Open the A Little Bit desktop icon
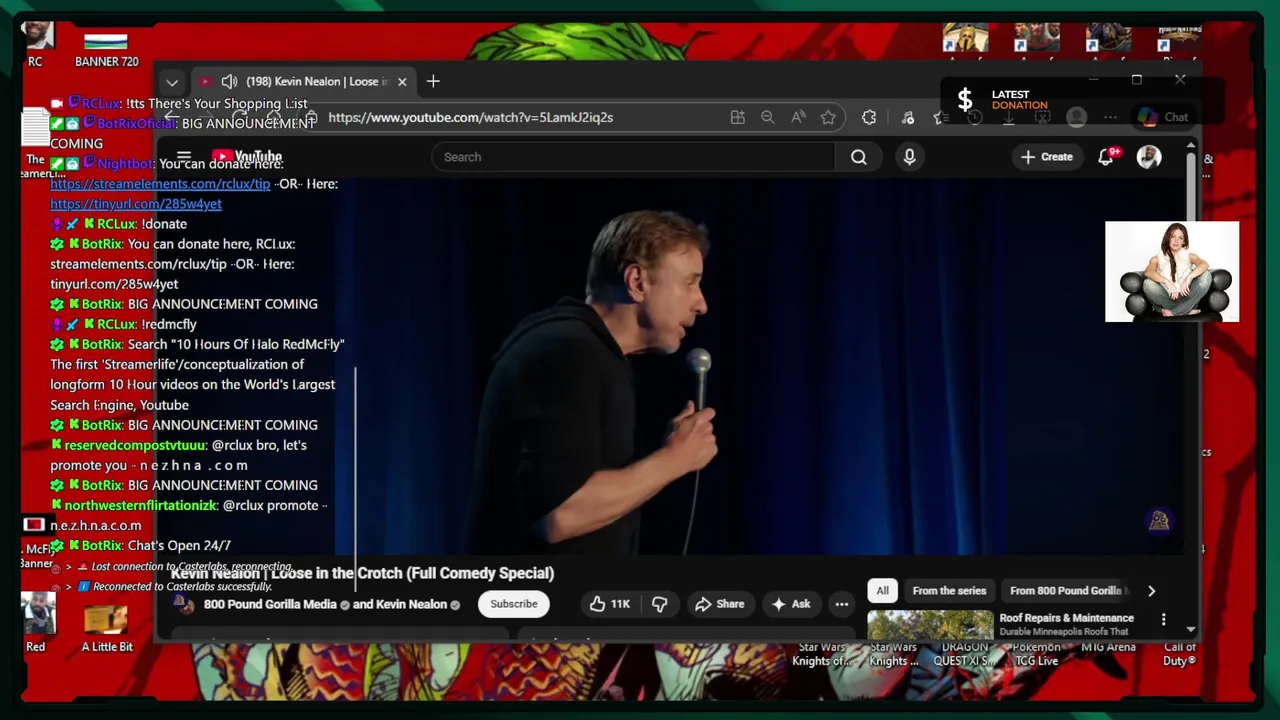This screenshot has height=720, width=1280. click(106, 630)
